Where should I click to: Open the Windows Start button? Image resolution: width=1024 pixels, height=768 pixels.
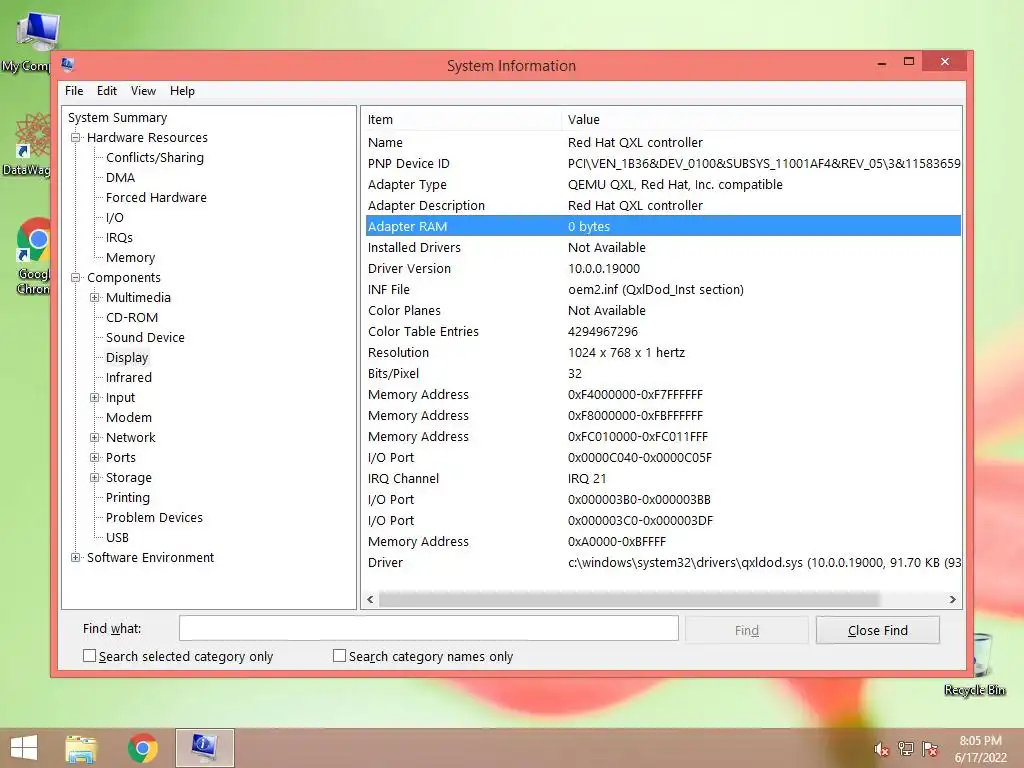pos(24,748)
